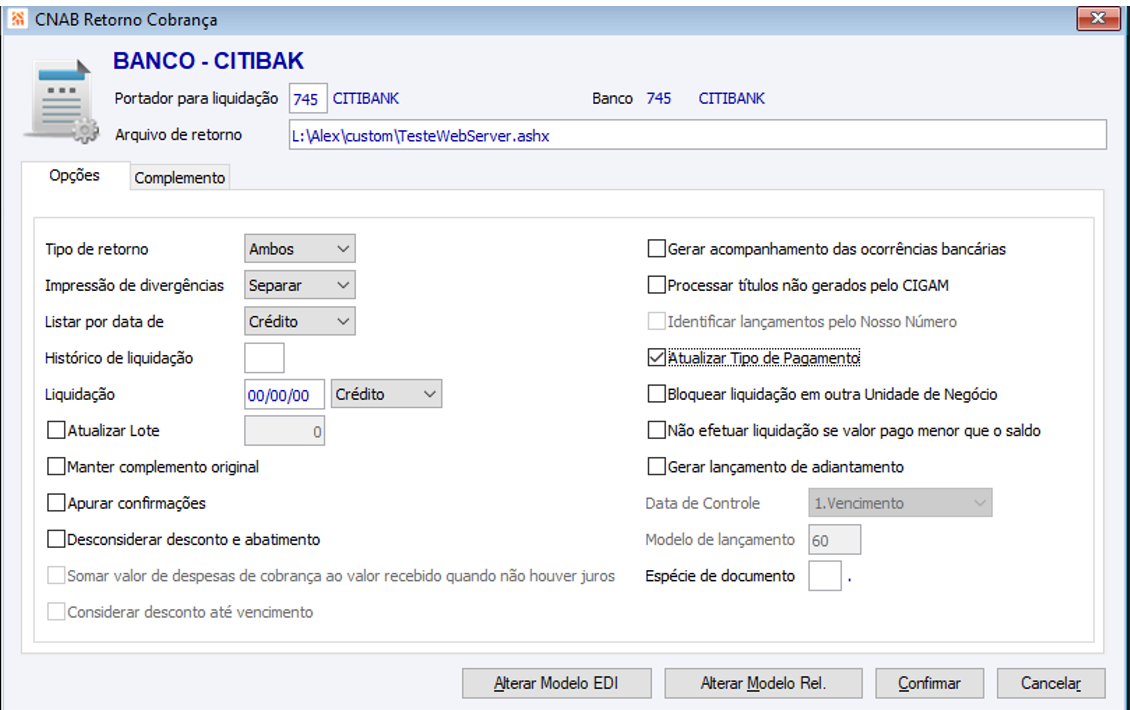Click the Liquidação date field
Image resolution: width=1130 pixels, height=710 pixels.
[x=284, y=394]
